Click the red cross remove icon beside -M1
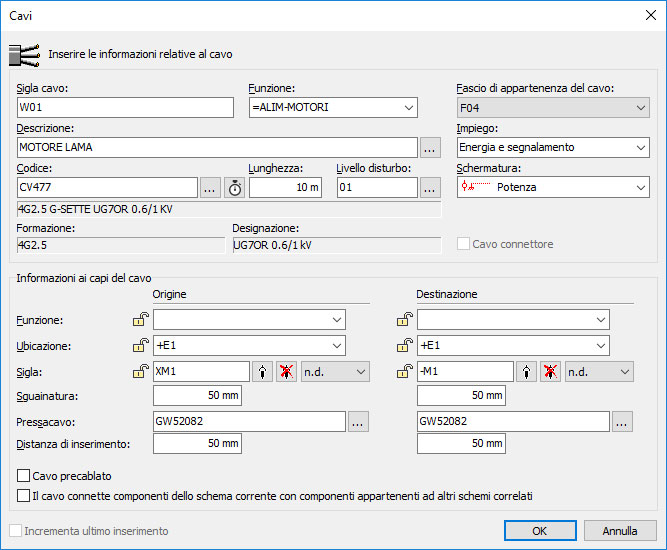 coord(550,372)
